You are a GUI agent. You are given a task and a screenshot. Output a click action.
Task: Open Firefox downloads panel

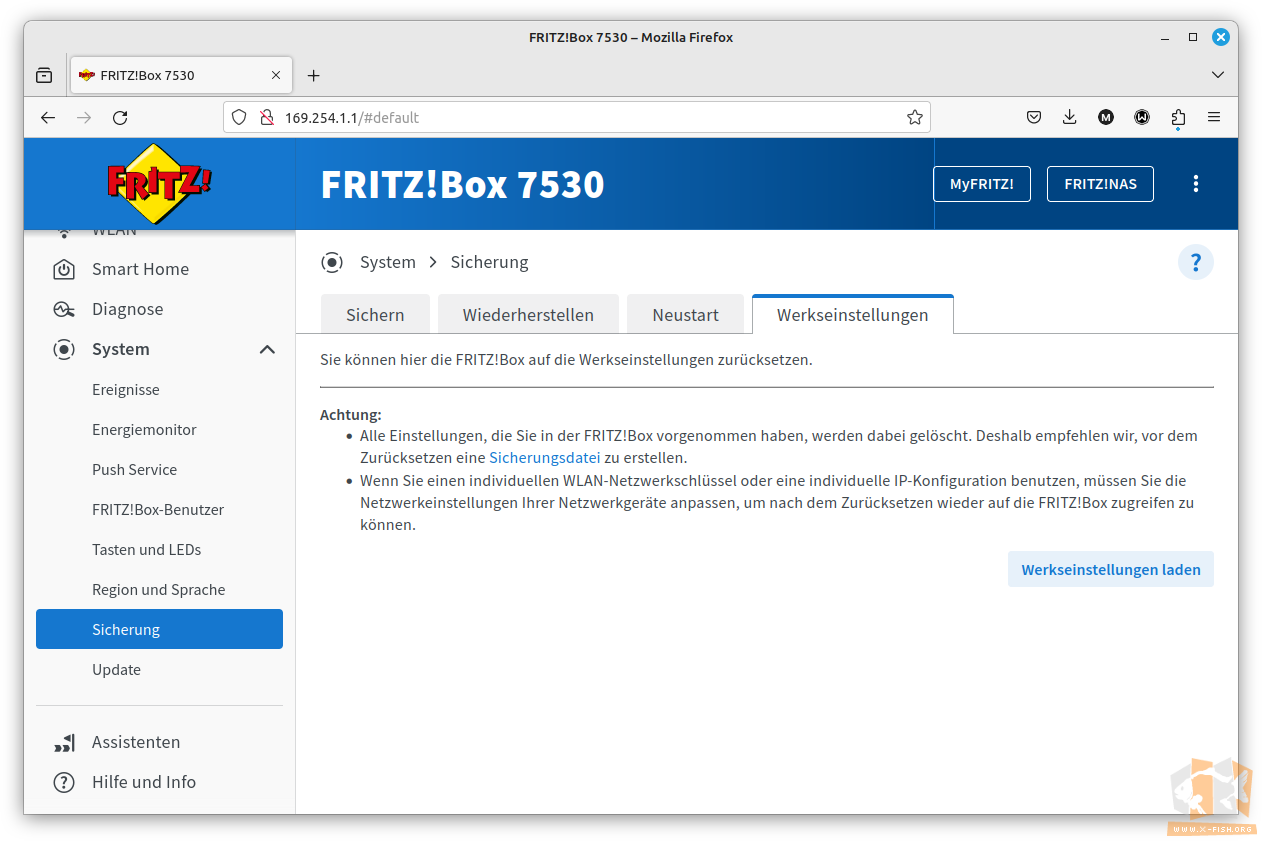[1069, 117]
